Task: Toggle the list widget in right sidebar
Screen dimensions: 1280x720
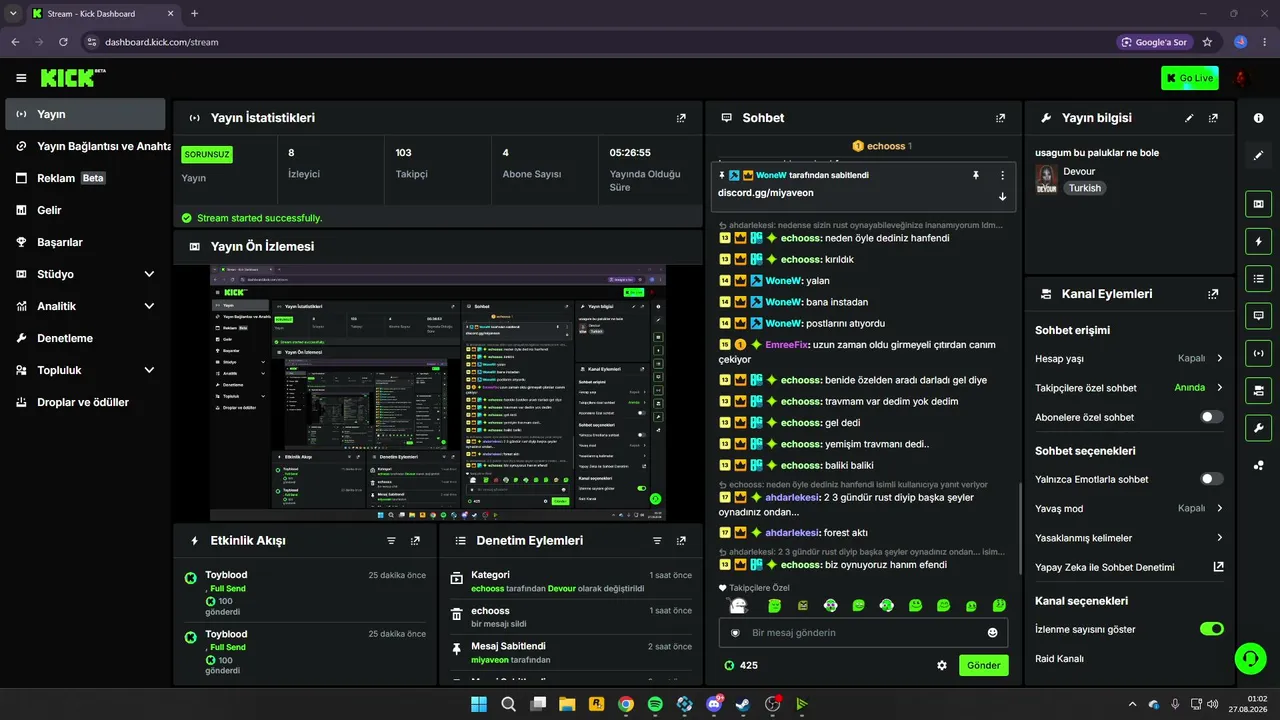Action: (1258, 278)
